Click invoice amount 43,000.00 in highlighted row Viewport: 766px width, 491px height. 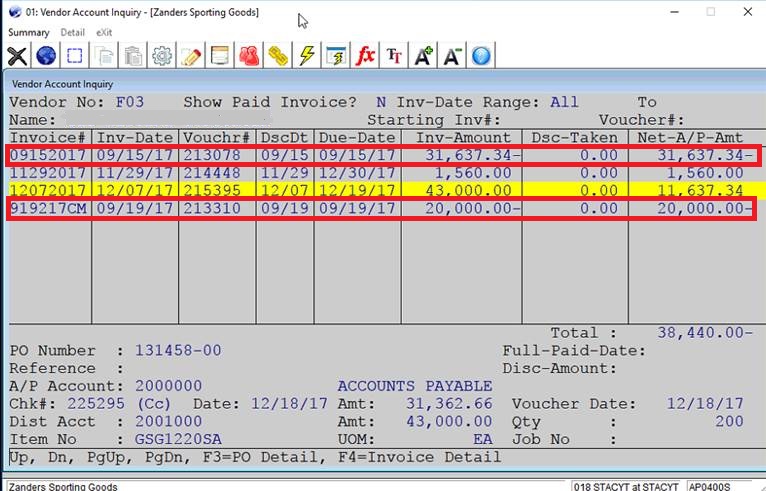(468, 191)
